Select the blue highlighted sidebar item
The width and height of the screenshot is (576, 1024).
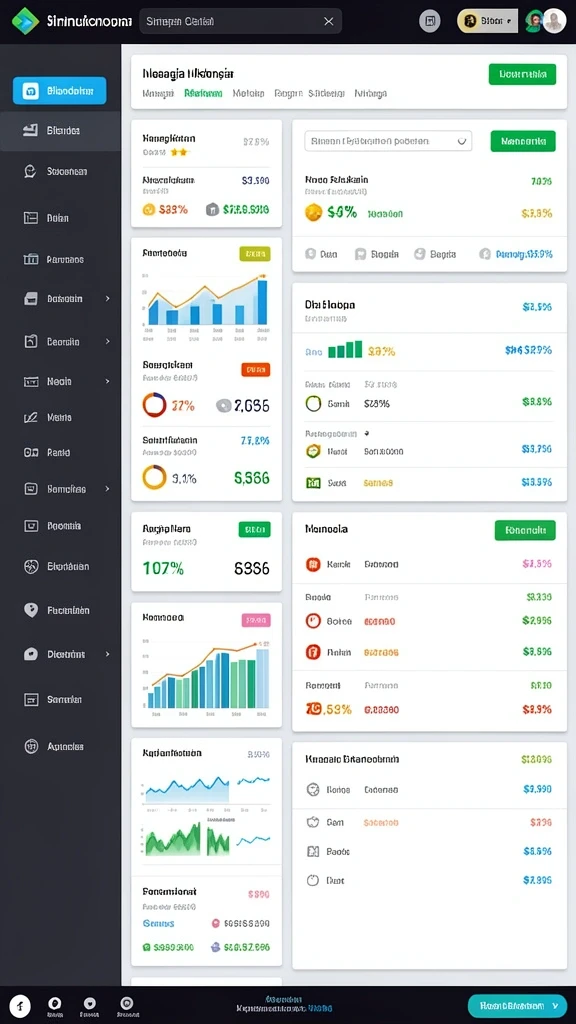pyautogui.click(x=59, y=91)
